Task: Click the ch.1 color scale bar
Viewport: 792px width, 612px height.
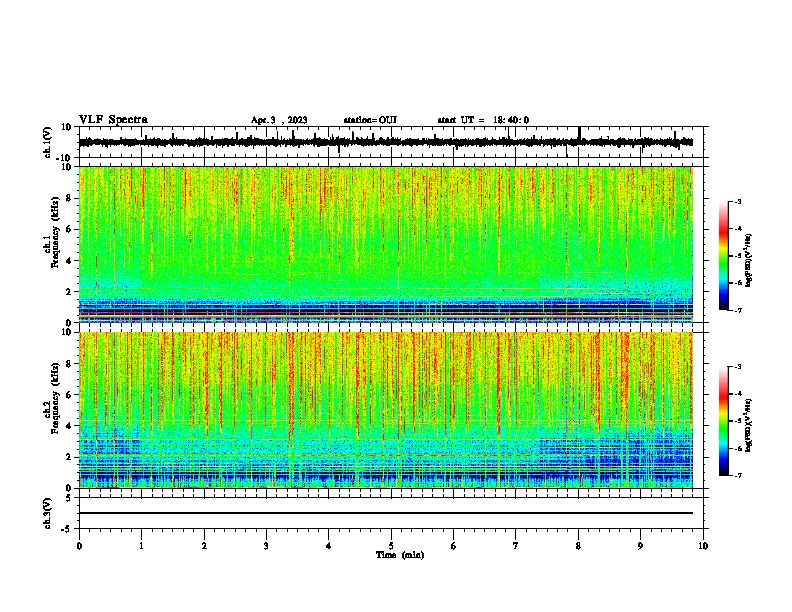Action: coord(723,256)
